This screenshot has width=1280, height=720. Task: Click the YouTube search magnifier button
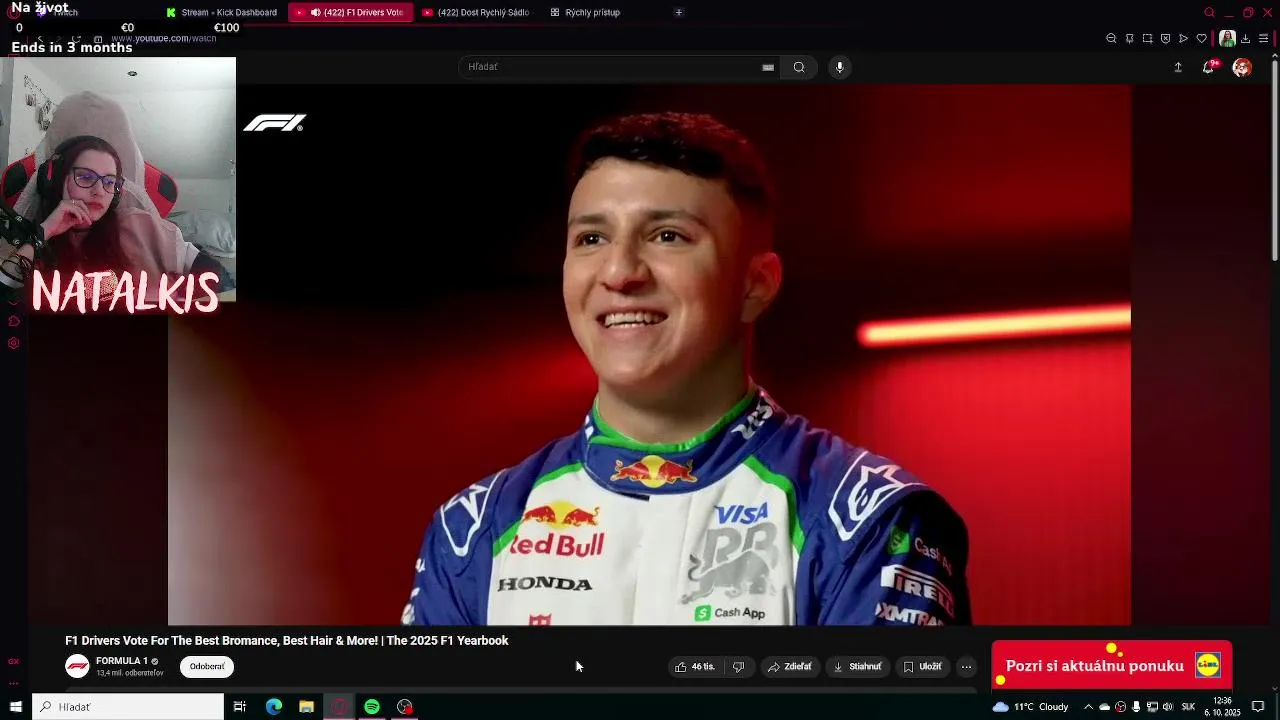[799, 67]
